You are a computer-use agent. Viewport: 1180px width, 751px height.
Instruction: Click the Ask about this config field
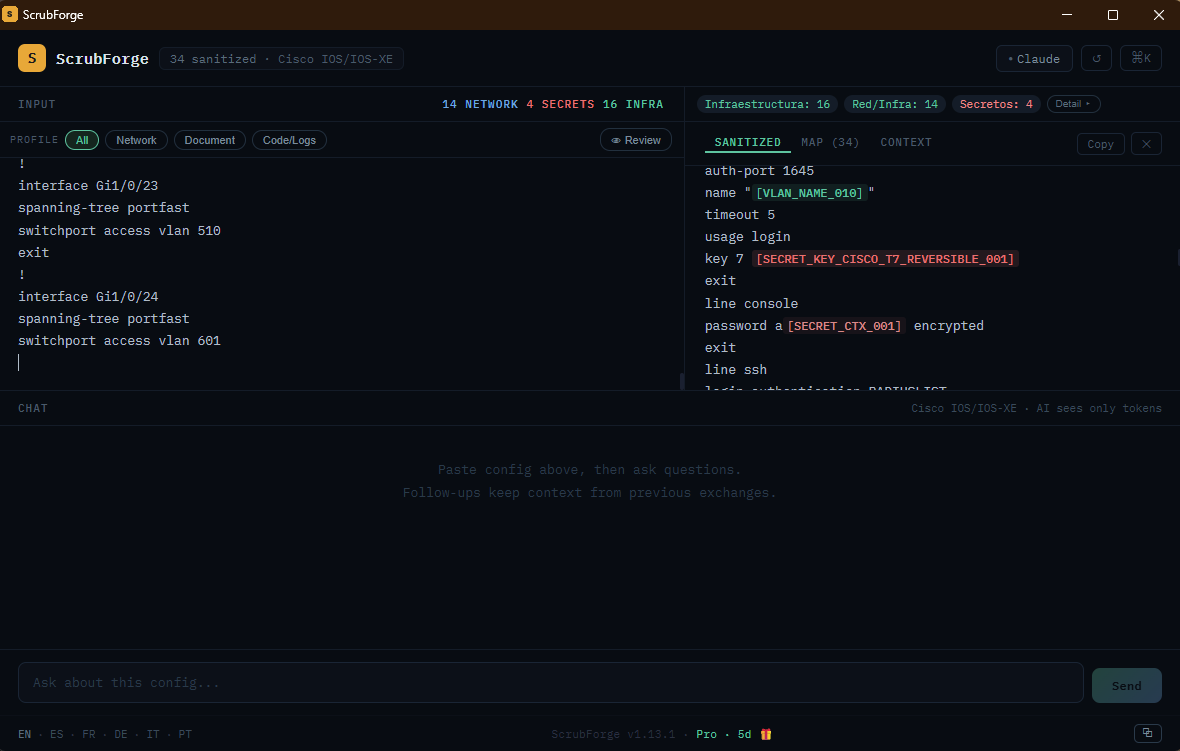pos(551,683)
